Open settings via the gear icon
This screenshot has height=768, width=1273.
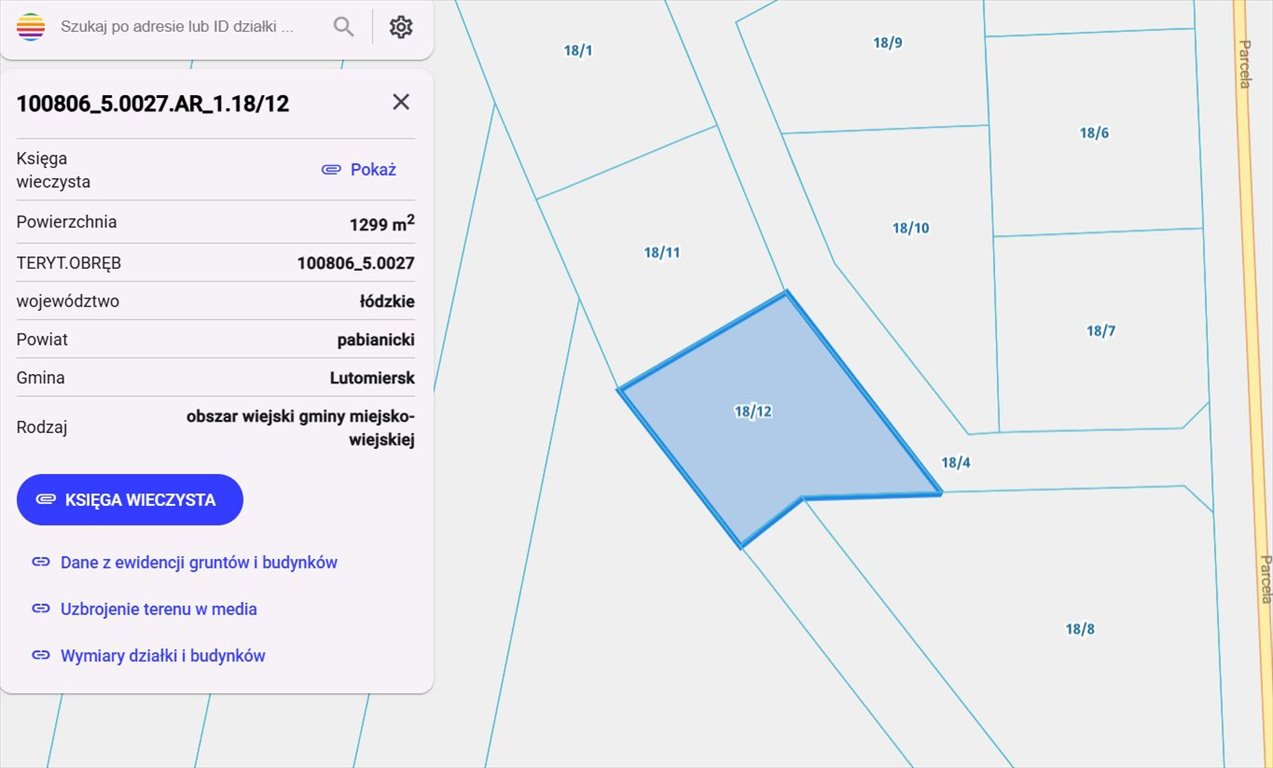[x=401, y=27]
